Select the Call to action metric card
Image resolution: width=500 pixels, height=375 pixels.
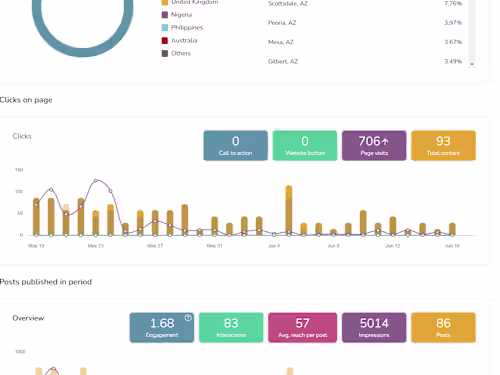(x=236, y=146)
